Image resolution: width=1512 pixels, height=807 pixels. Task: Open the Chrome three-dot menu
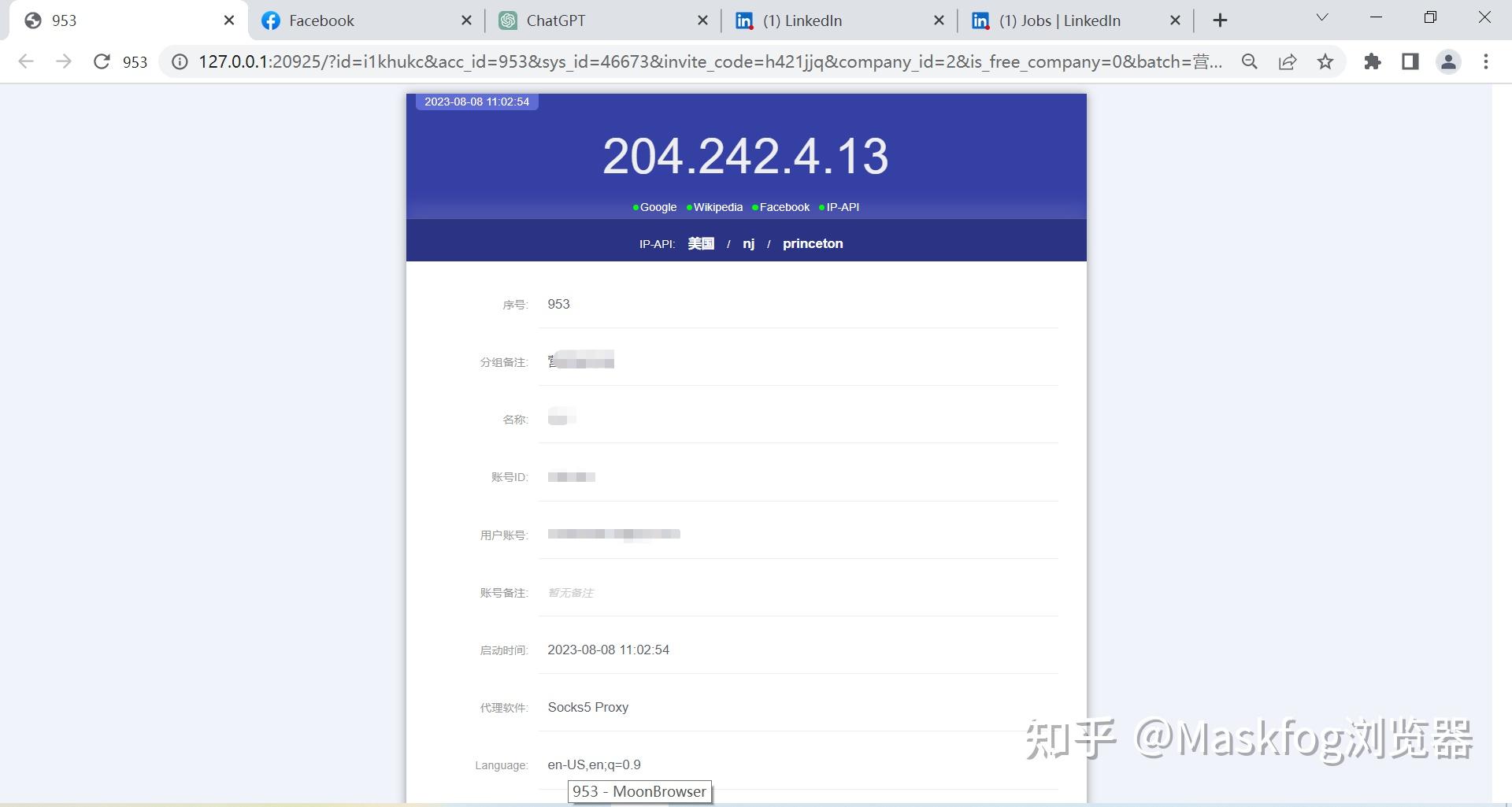pyautogui.click(x=1487, y=61)
